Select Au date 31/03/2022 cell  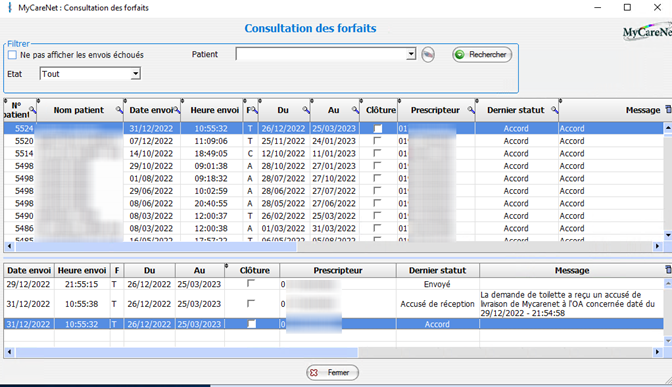coord(334,228)
